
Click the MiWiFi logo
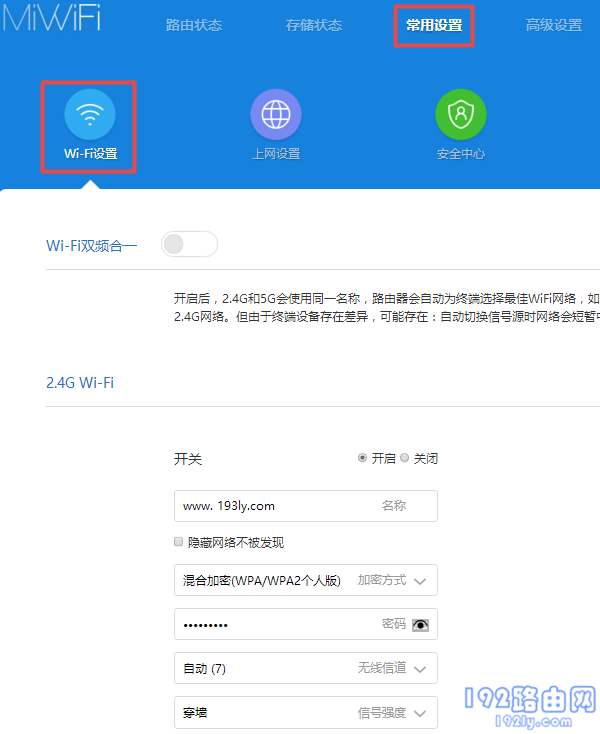click(x=50, y=18)
